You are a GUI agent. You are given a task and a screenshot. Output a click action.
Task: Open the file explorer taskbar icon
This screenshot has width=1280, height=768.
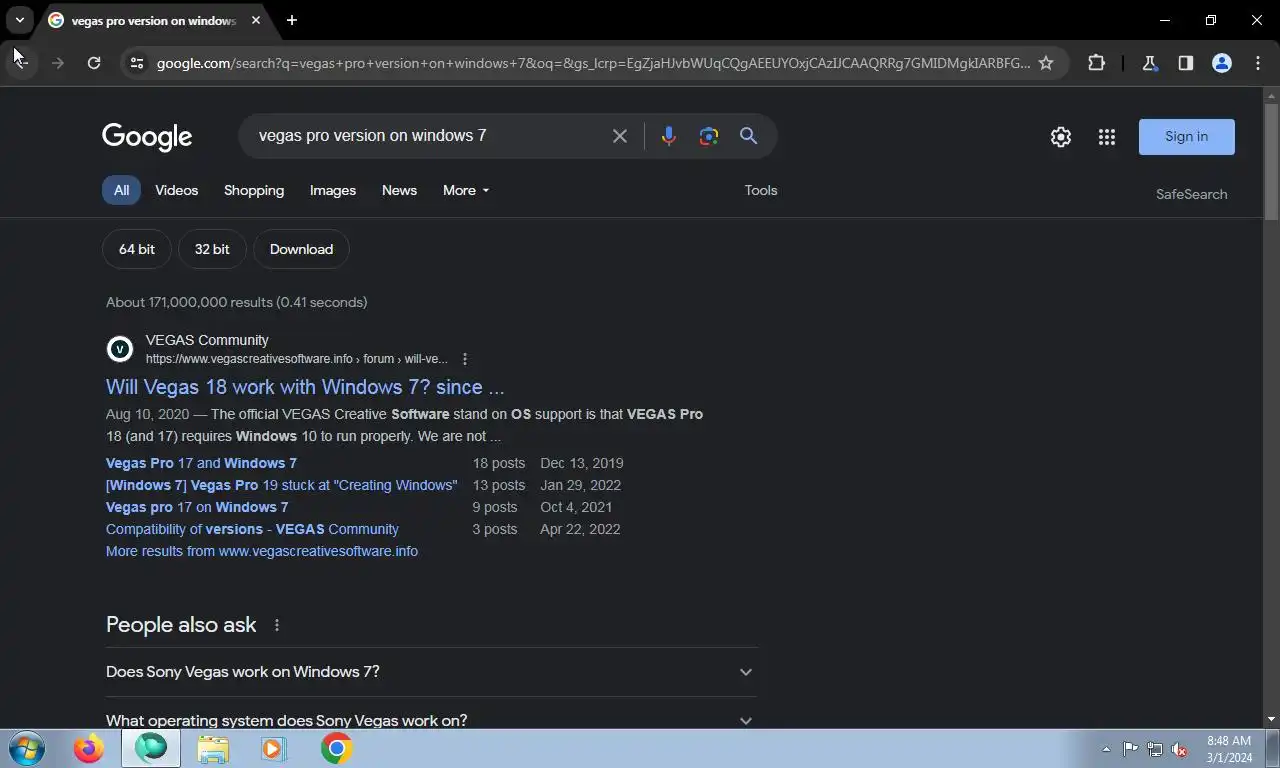[x=213, y=748]
